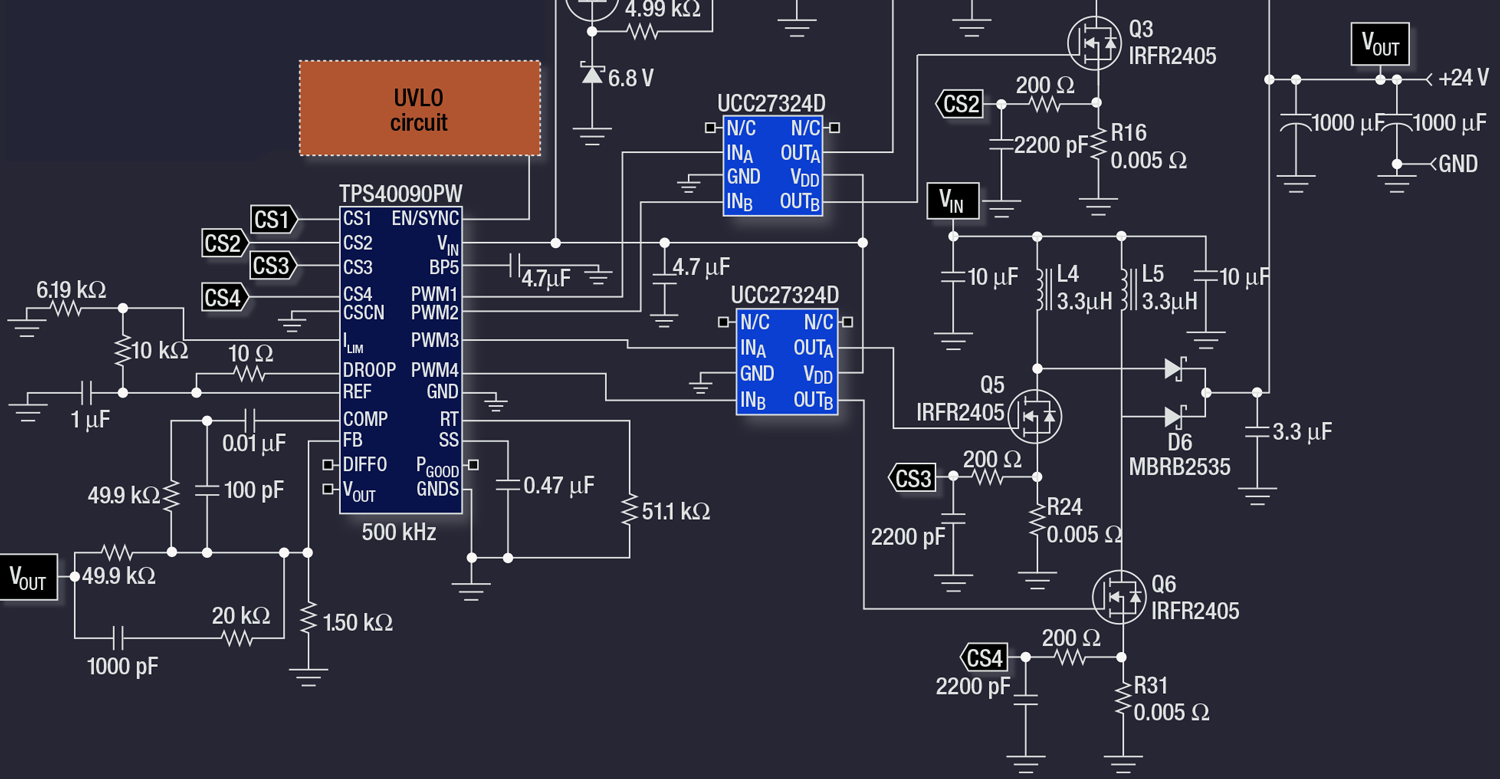The image size is (1500, 779).
Task: Click the CS3 flag beside the 200 Ω resistor
Action: (911, 478)
